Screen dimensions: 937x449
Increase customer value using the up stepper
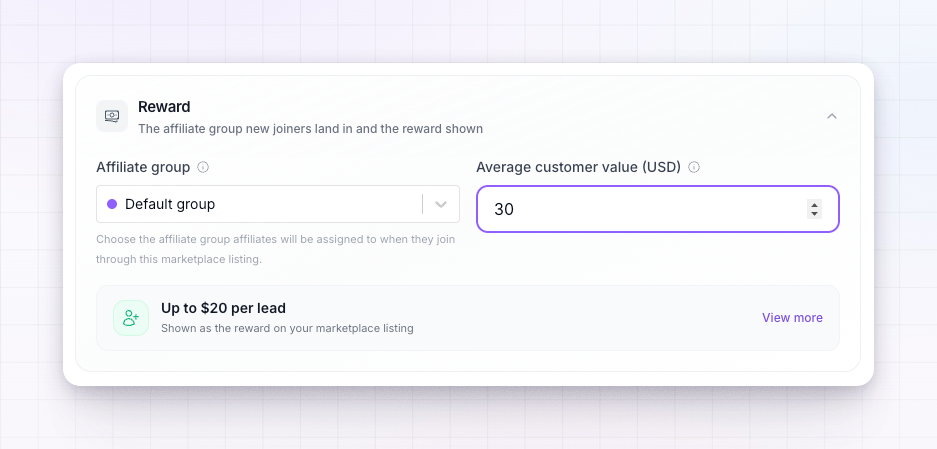[814, 204]
